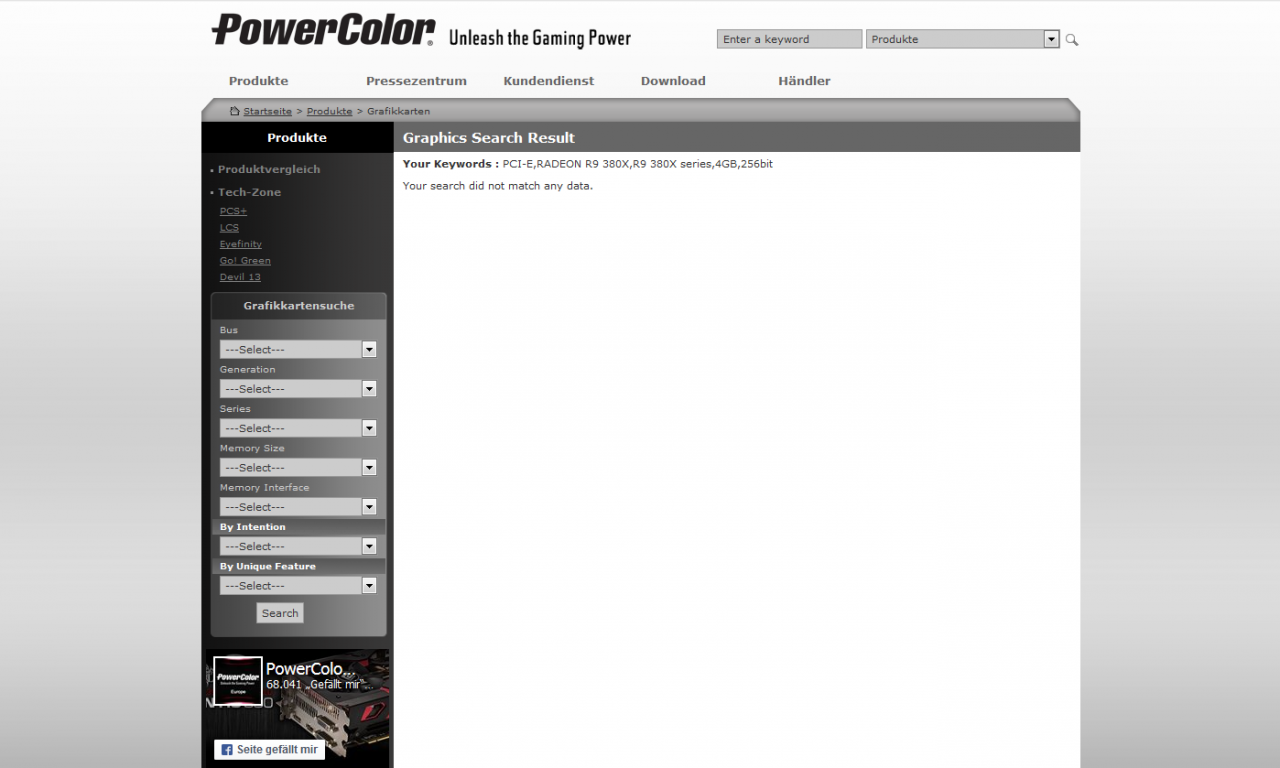The image size is (1280, 768).
Task: Open the Händler menu
Action: coord(804,81)
